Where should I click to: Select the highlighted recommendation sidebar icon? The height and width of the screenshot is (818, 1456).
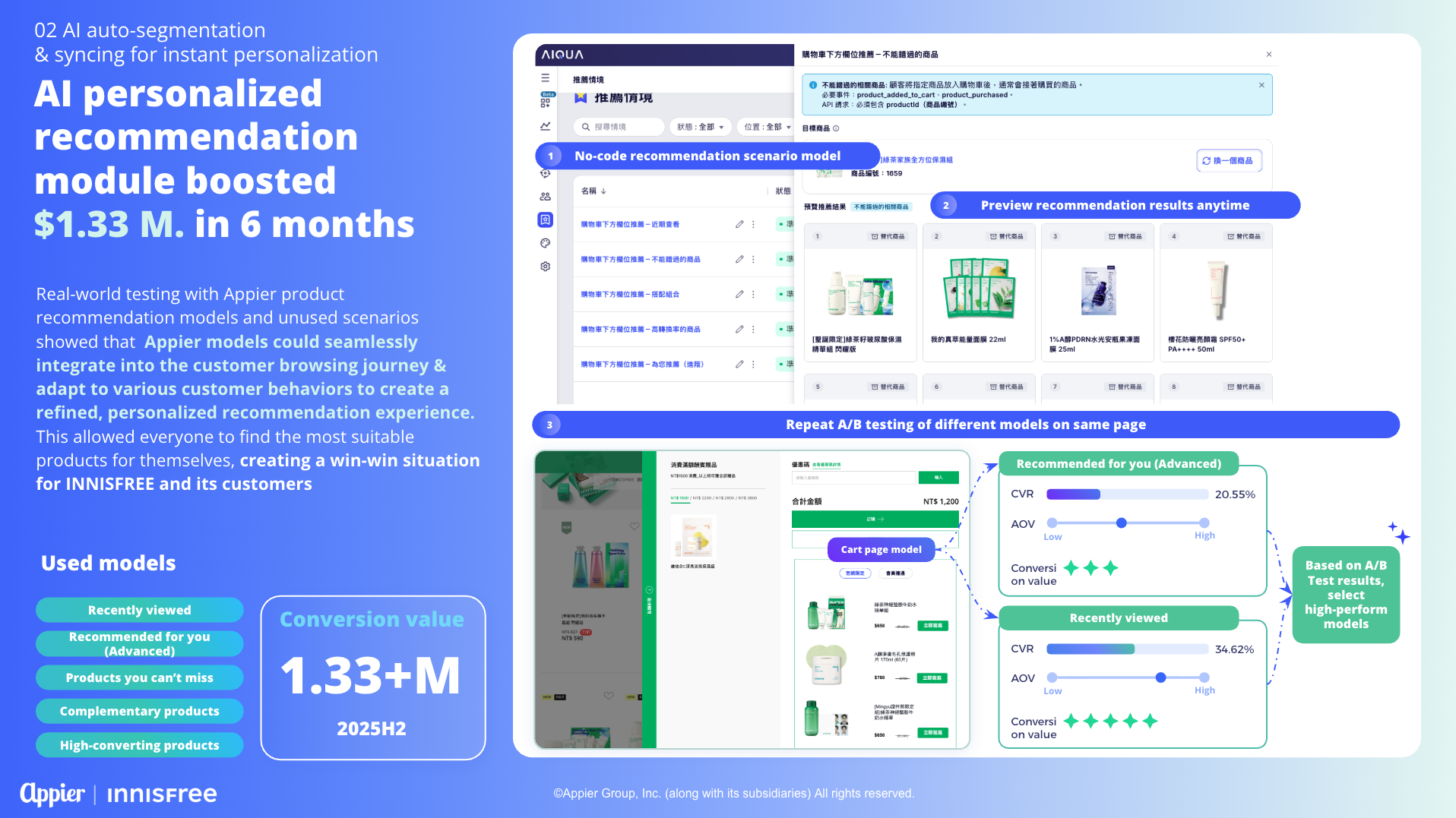[x=545, y=220]
